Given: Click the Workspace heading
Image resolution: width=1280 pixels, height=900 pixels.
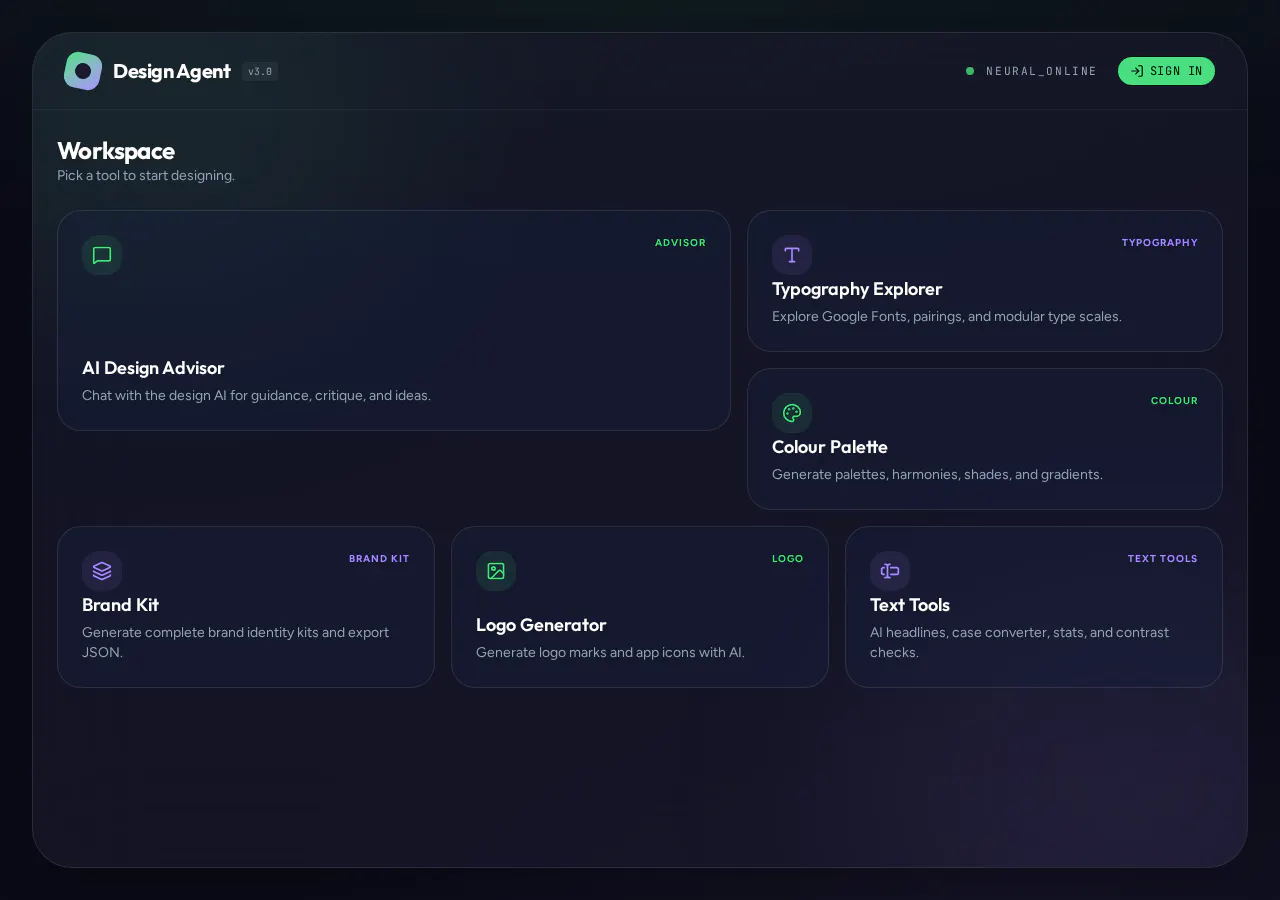Looking at the screenshot, I should coord(116,151).
